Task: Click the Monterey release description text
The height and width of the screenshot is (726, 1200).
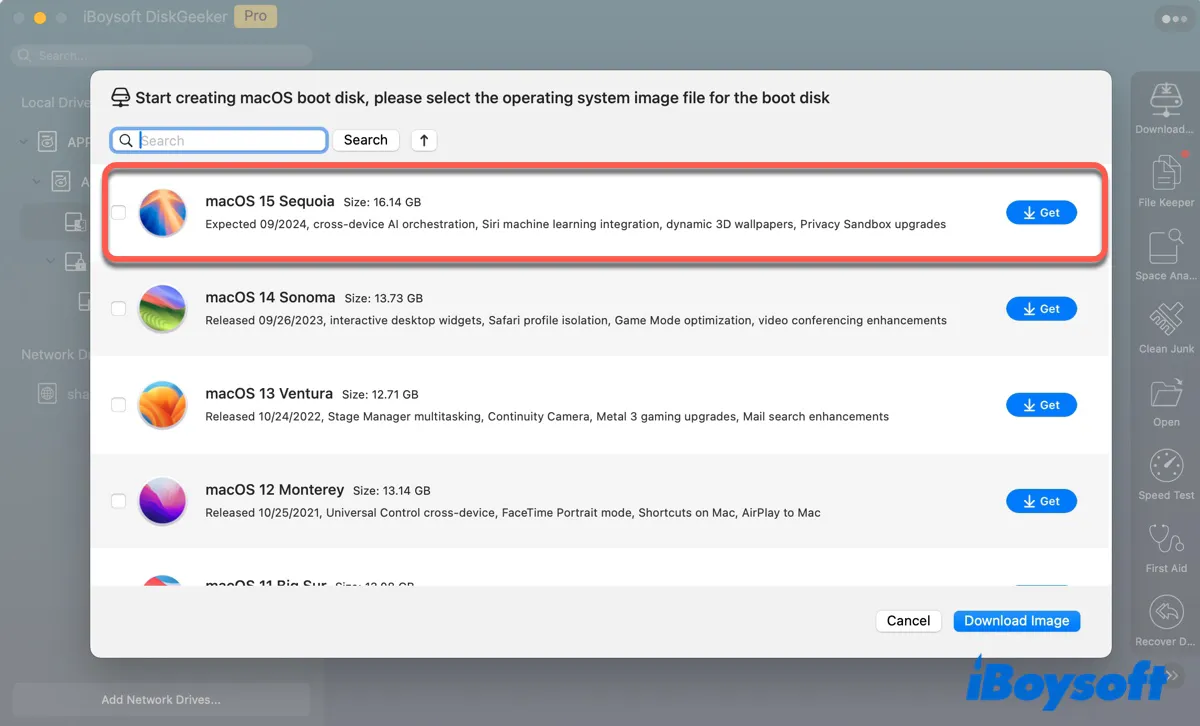Action: [x=513, y=513]
